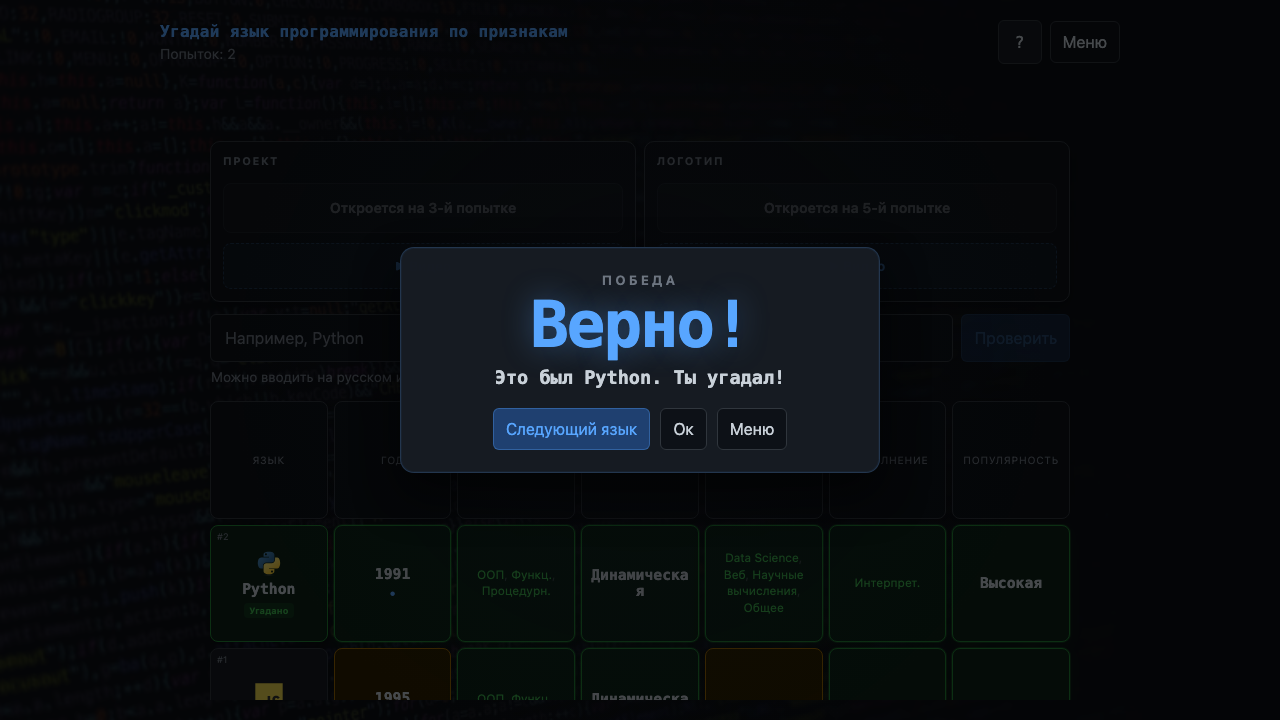
Task: Select the Интерпрет. execution cell
Action: (887, 583)
